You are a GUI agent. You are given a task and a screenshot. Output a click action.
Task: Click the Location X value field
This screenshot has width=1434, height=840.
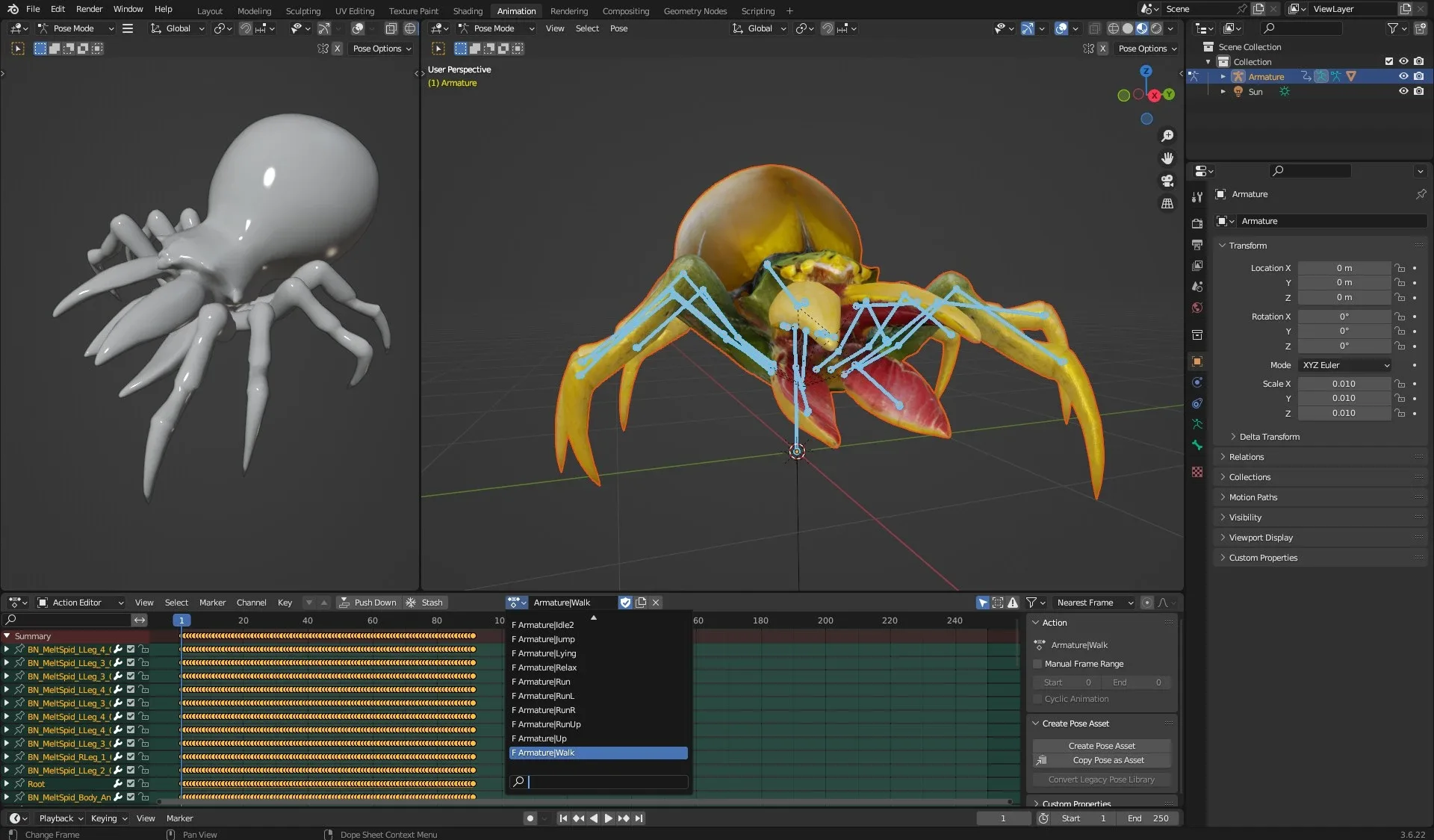[1344, 268]
